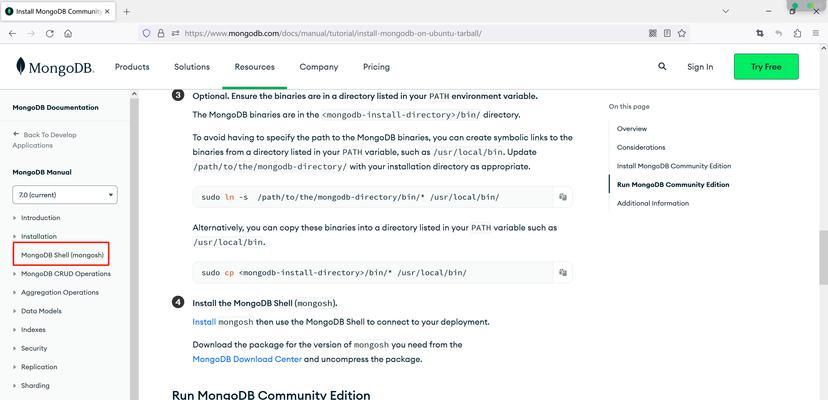Viewport: 828px width, 400px height.
Task: Open the Firefox hamburger menu
Action: pos(816,33)
